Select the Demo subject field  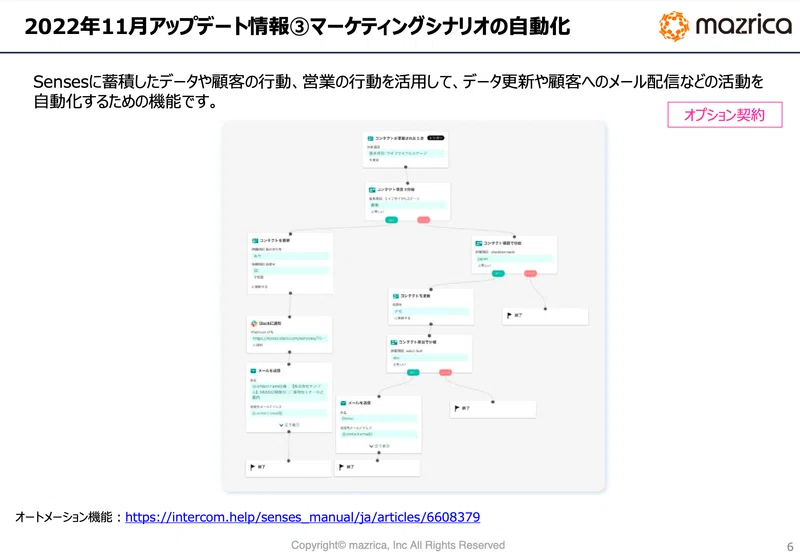pyautogui.click(x=379, y=418)
